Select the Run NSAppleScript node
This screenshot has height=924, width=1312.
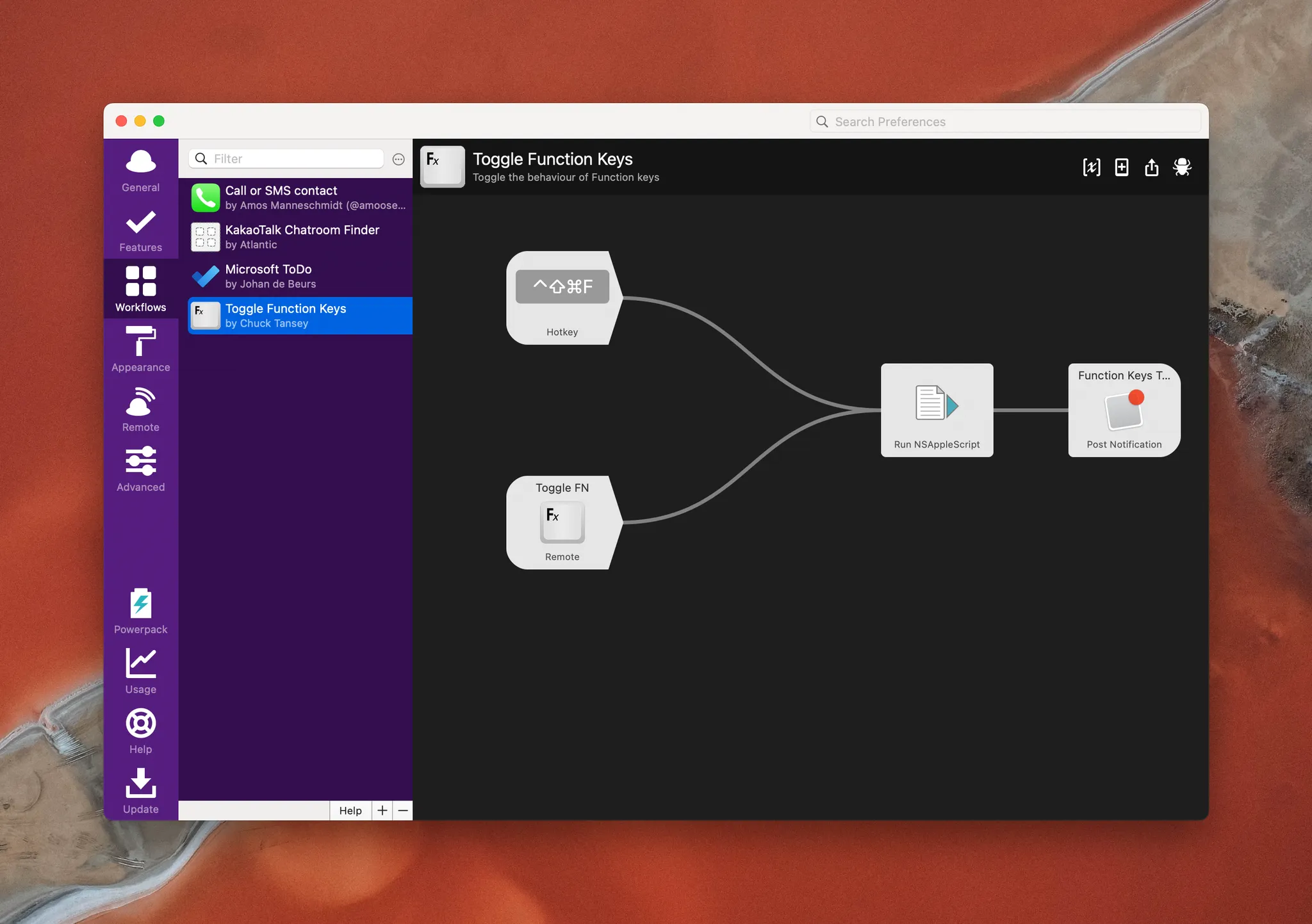pos(937,410)
